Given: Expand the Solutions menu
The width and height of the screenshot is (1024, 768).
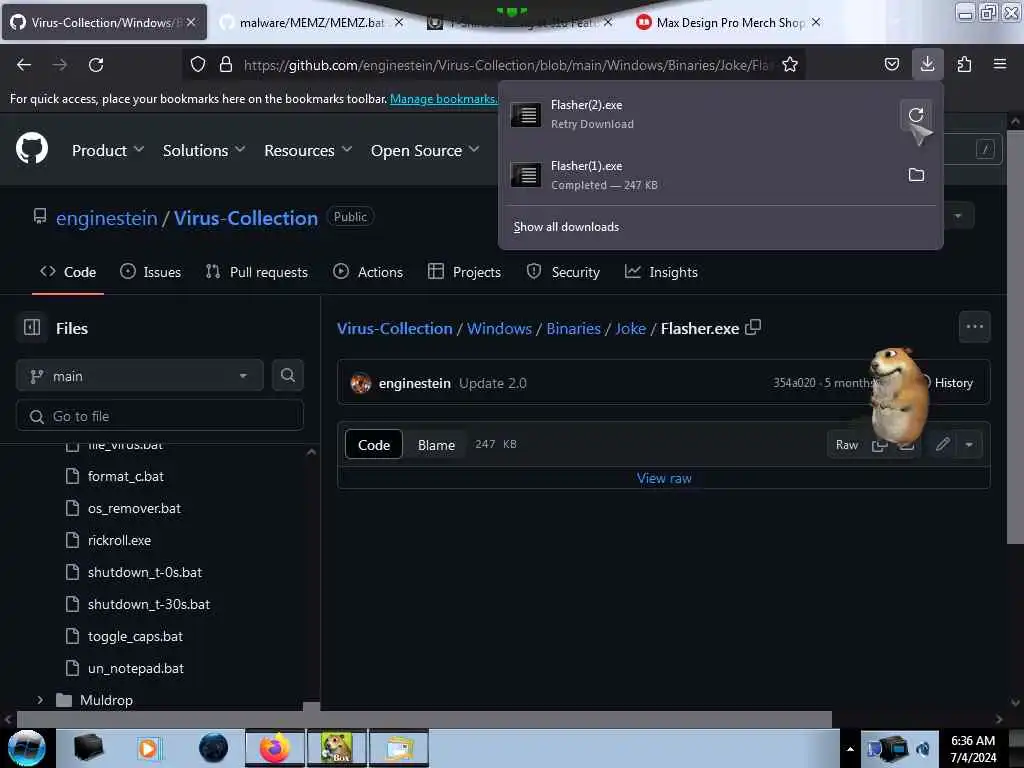Looking at the screenshot, I should (x=204, y=151).
